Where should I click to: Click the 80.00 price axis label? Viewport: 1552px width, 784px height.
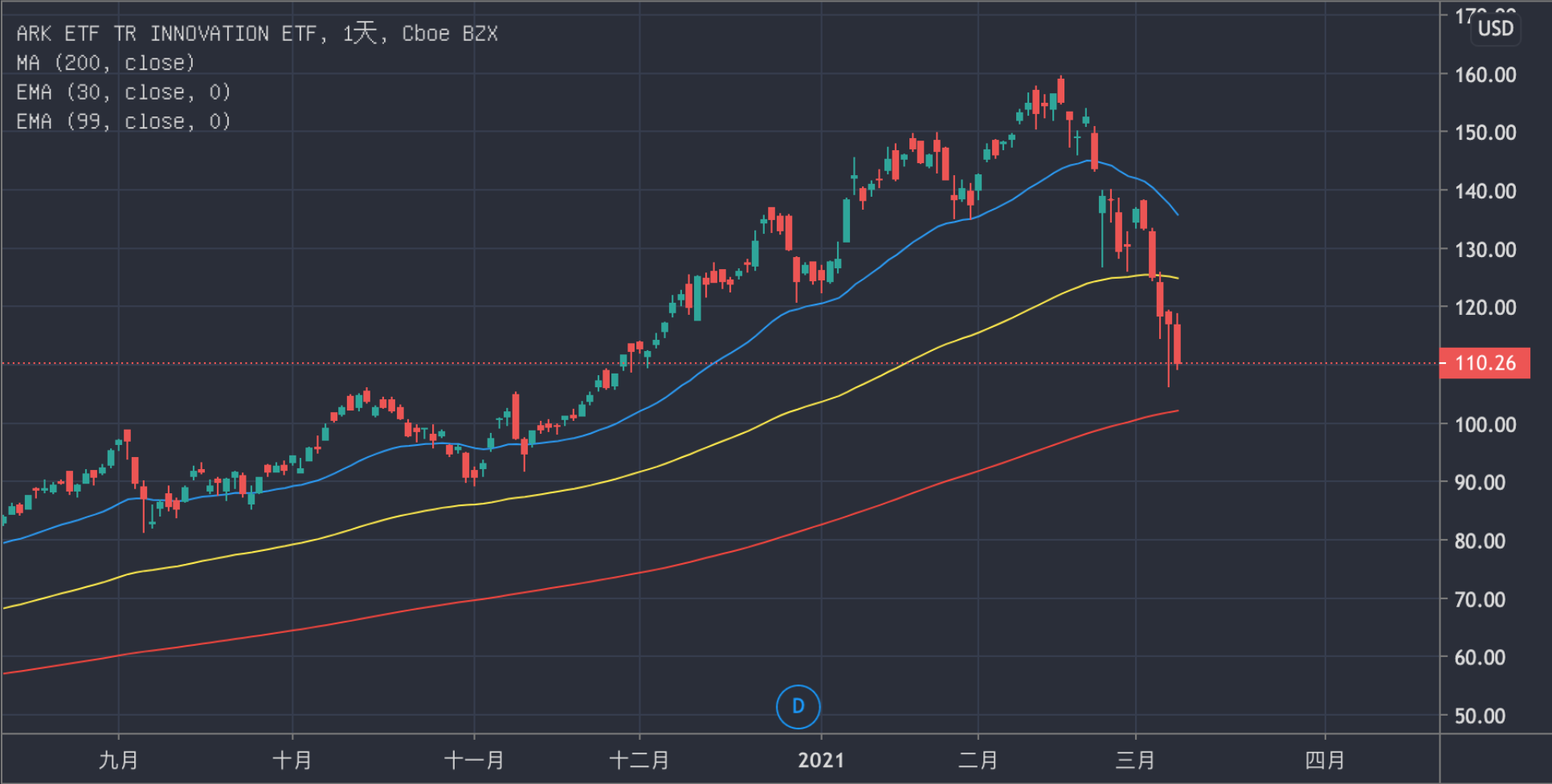click(1480, 541)
